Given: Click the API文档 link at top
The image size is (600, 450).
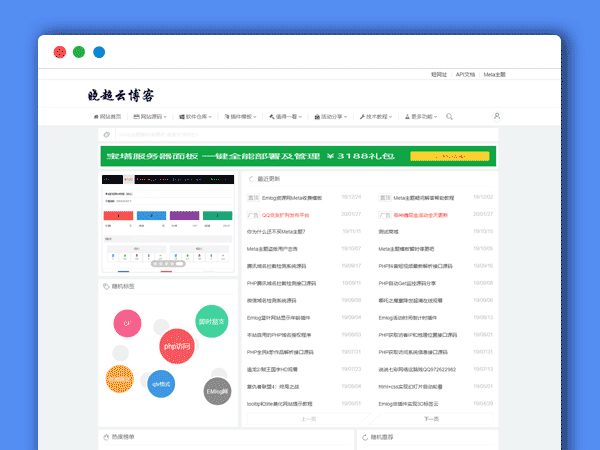Looking at the screenshot, I should pos(465,74).
